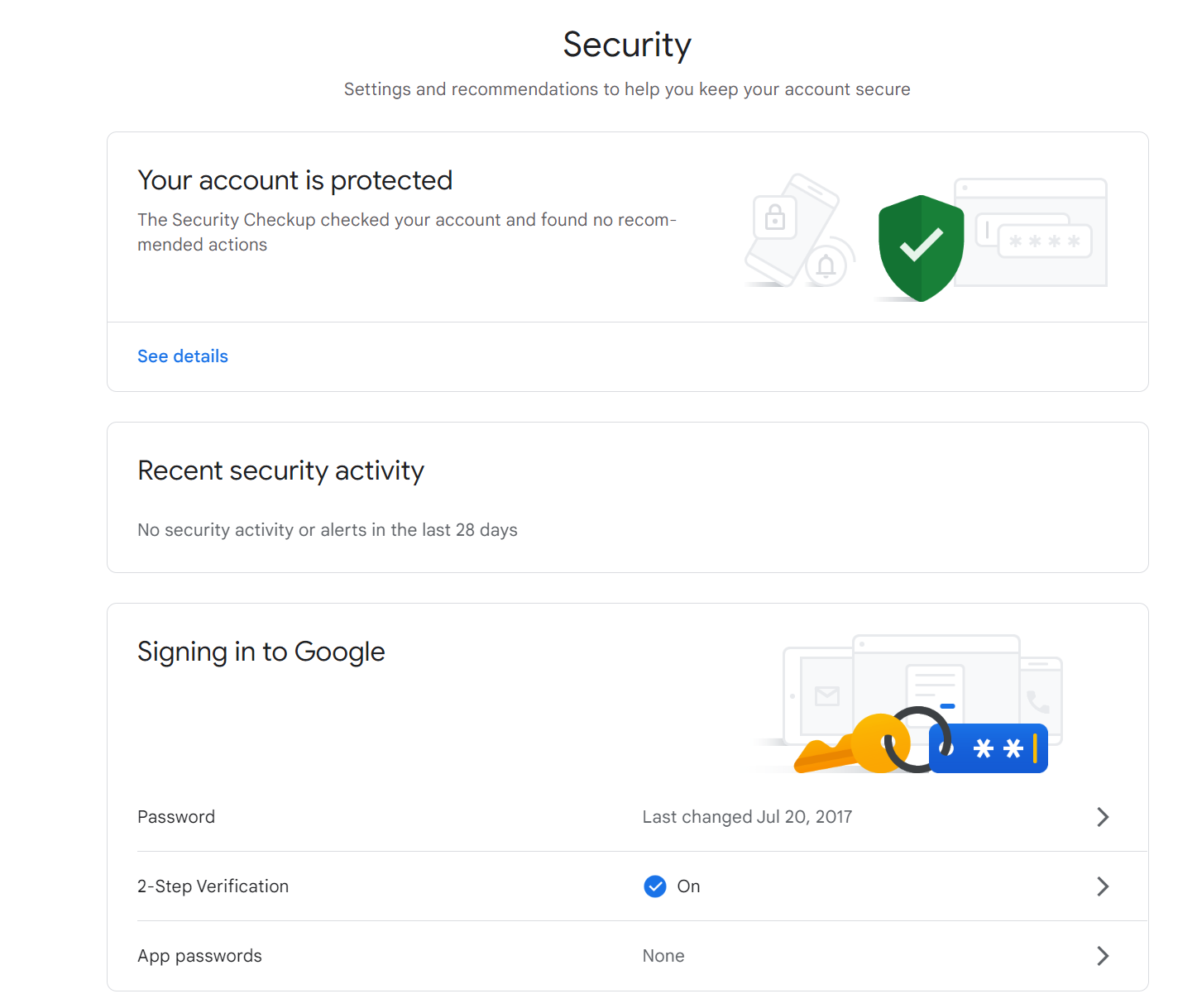Click the blue password chip with asterisks
Image resolution: width=1197 pixels, height=1008 pixels.
tap(989, 748)
